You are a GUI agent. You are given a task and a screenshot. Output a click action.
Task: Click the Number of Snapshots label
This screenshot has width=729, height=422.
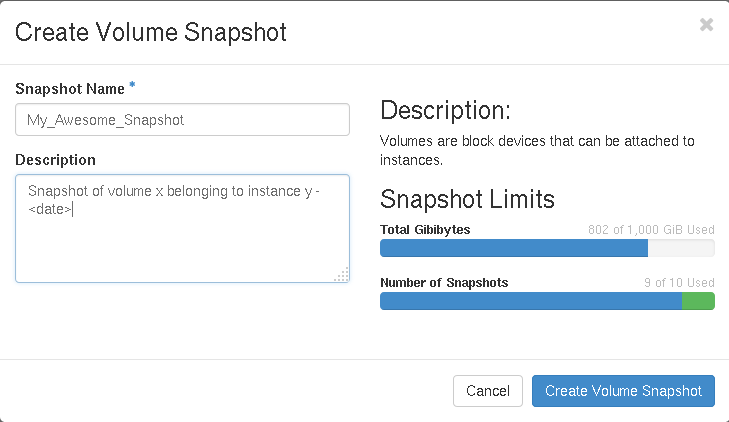tap(444, 283)
